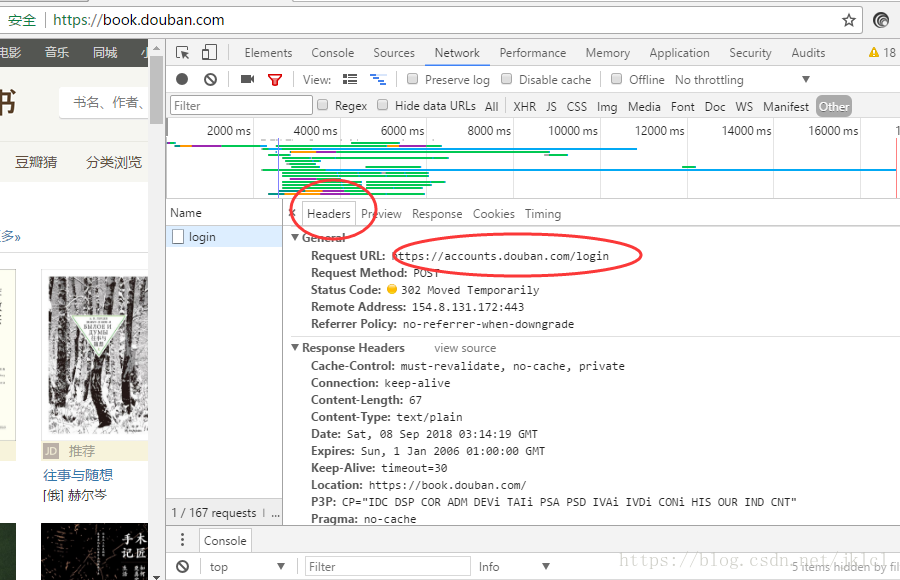Toggle the red filter funnel icon
The width and height of the screenshot is (900, 580).
click(275, 80)
